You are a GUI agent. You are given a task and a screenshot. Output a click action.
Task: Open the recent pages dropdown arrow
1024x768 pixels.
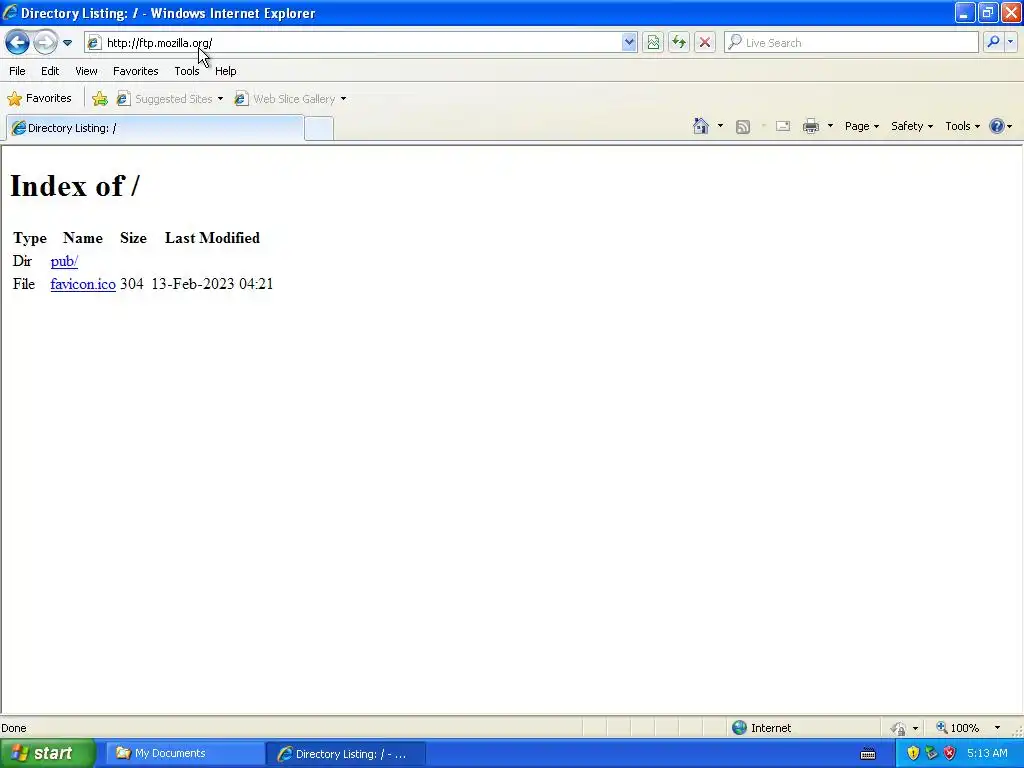point(67,43)
